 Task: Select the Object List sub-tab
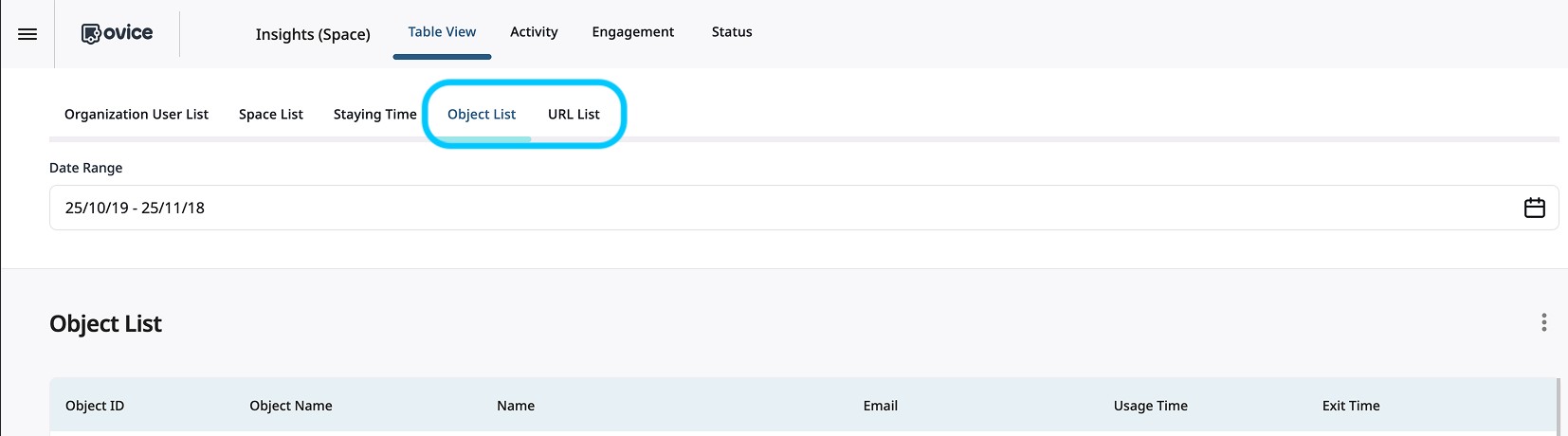click(482, 115)
